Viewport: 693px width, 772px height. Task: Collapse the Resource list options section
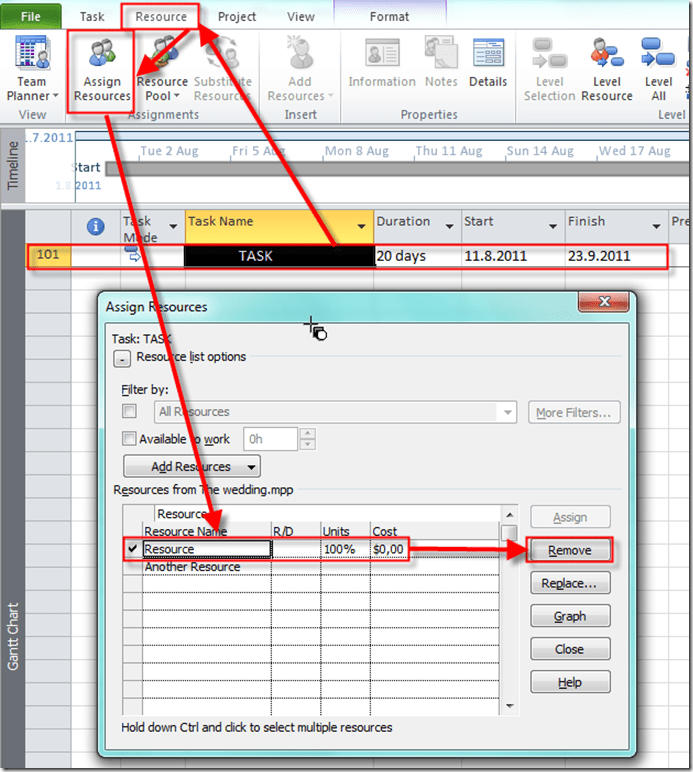point(121,357)
